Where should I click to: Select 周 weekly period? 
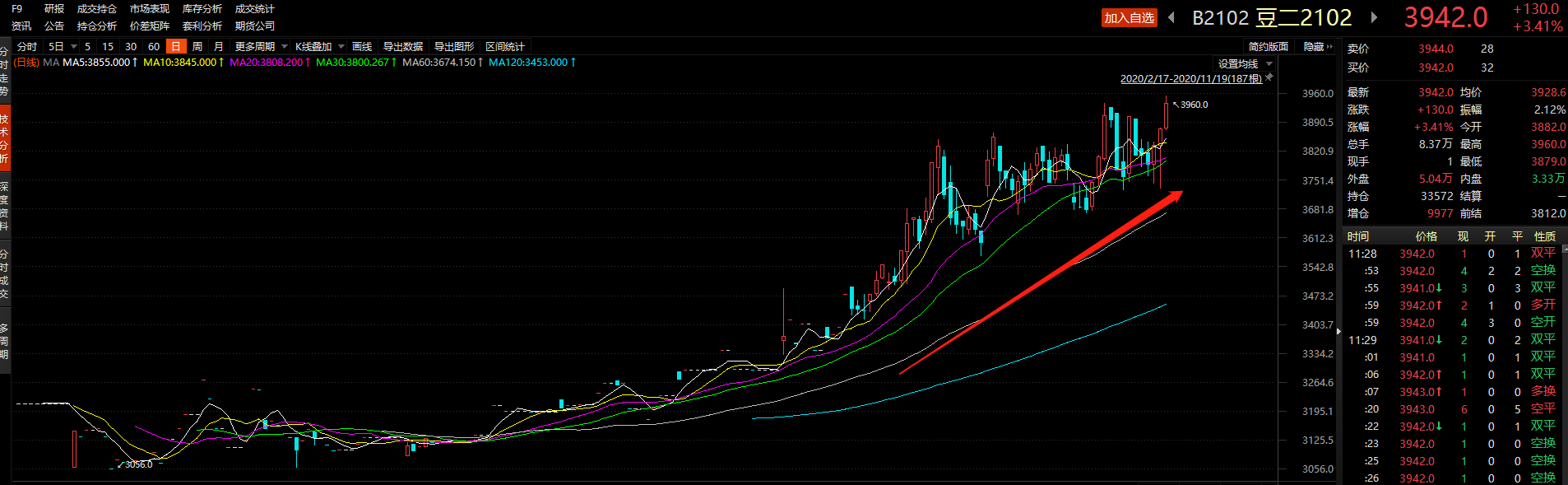tap(197, 47)
